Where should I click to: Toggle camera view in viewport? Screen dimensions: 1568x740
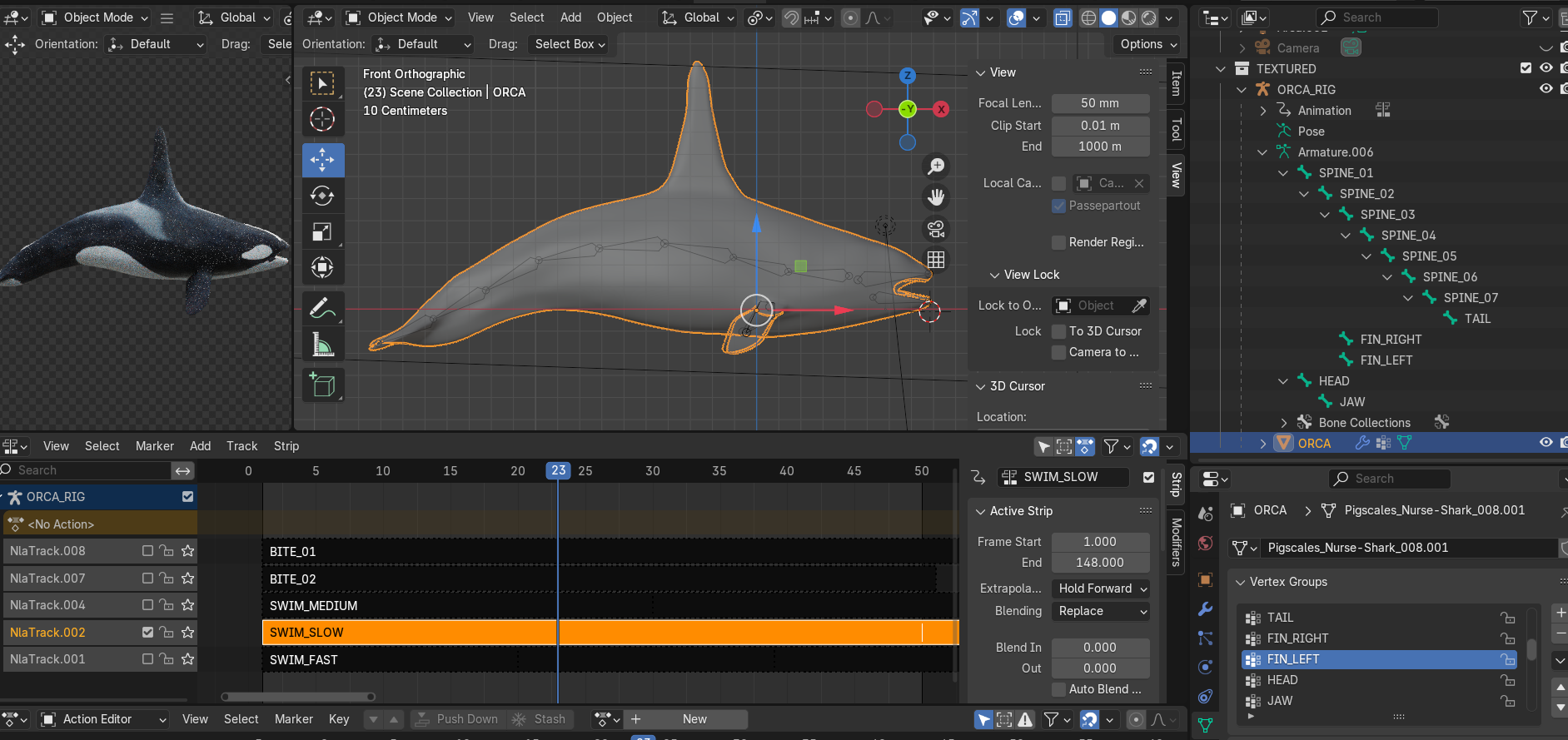936,229
